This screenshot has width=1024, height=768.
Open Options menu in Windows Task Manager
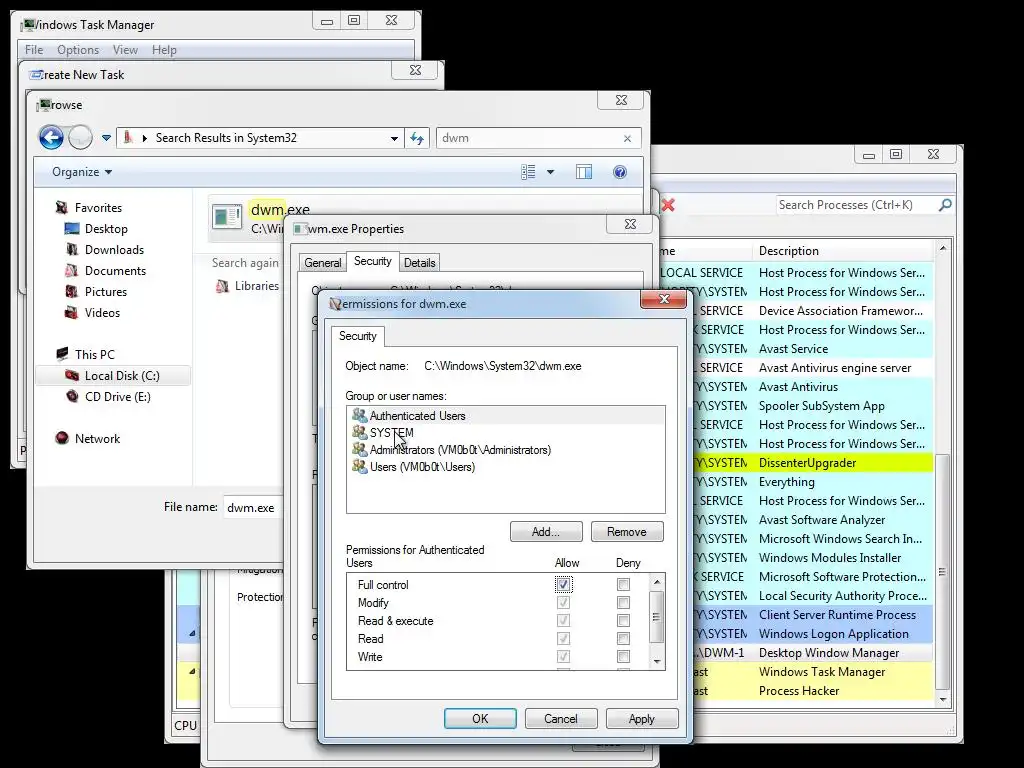[78, 50]
